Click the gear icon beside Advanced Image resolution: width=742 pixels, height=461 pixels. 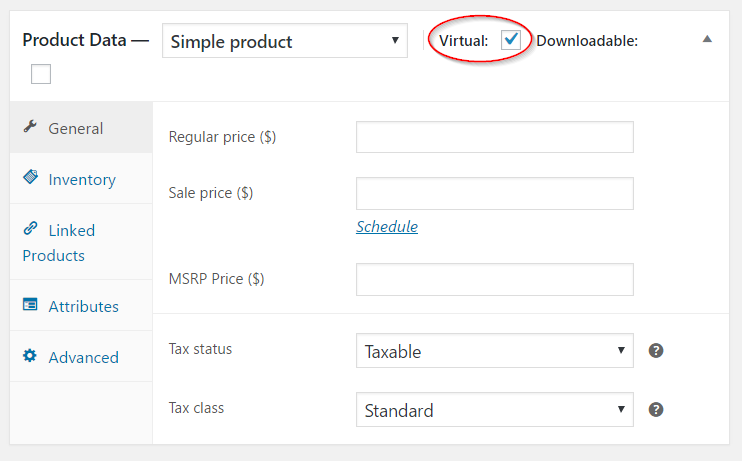coord(30,355)
